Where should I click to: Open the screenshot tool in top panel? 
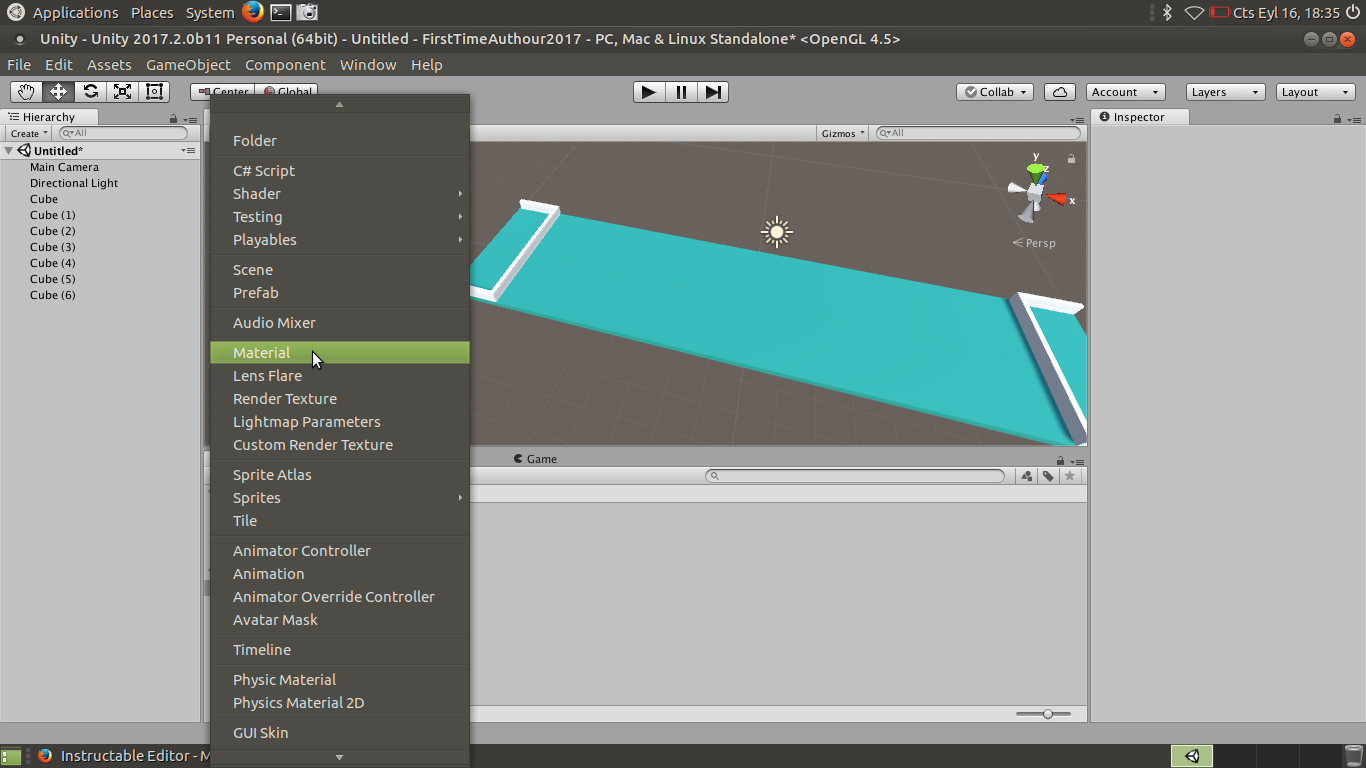coord(308,12)
